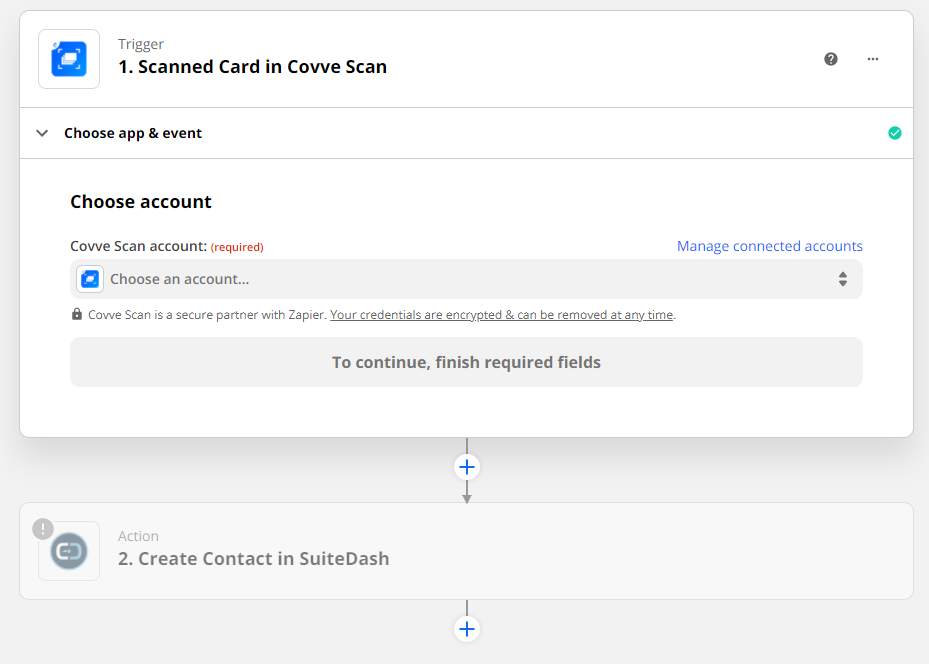Click the Scanned Card in Covve Scan title
Screen dimensions: 929x664
(252, 67)
